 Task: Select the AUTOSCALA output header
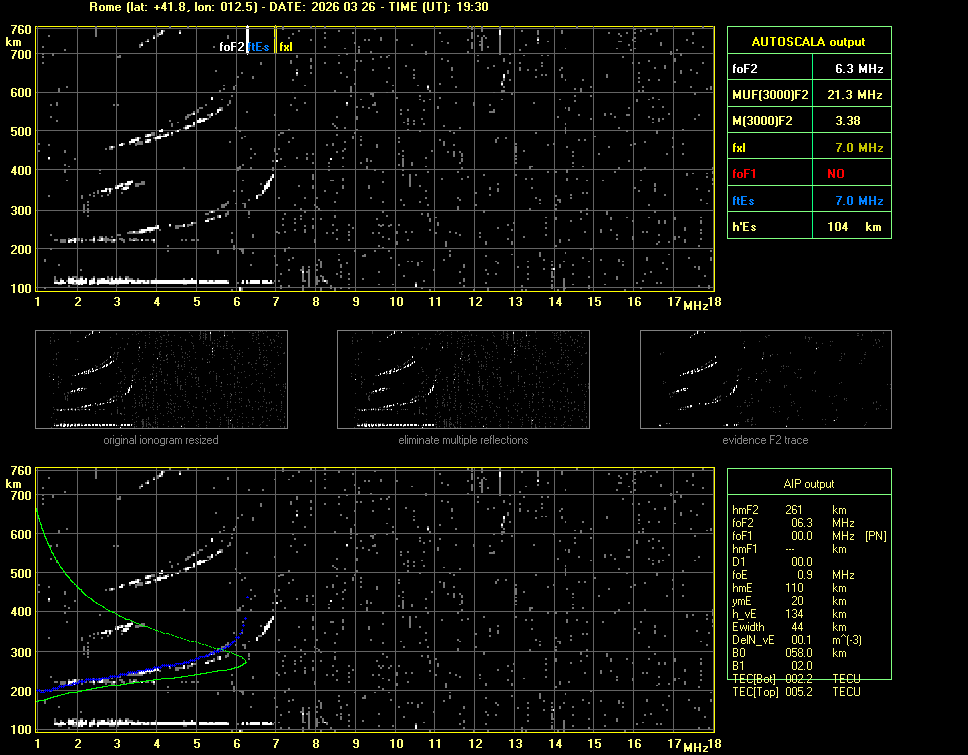pos(808,42)
